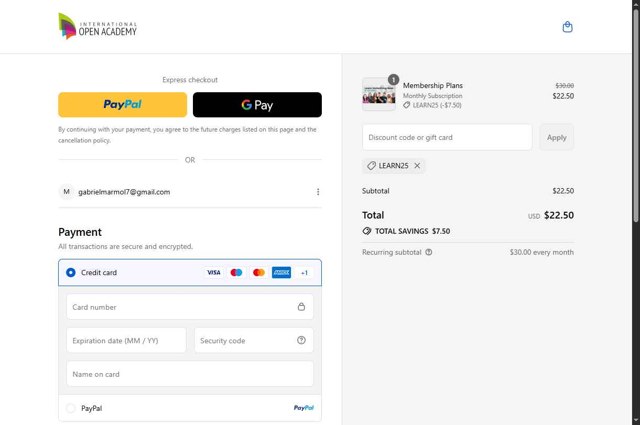Click the International Open Academy logo
Screen dimensions: 640x425
[98, 26]
